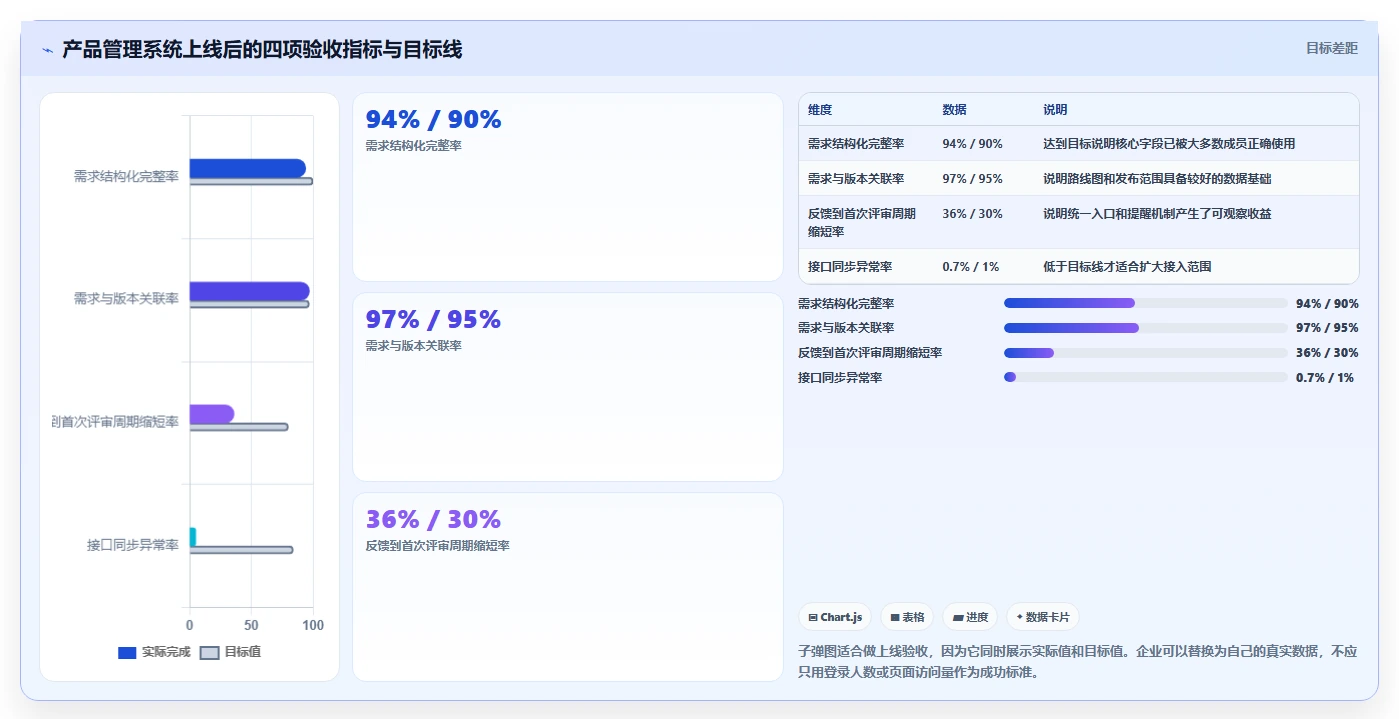Image resolution: width=1399 pixels, height=719 pixels.
Task: Open the 36% / 30% data card
Action: click(x=567, y=587)
